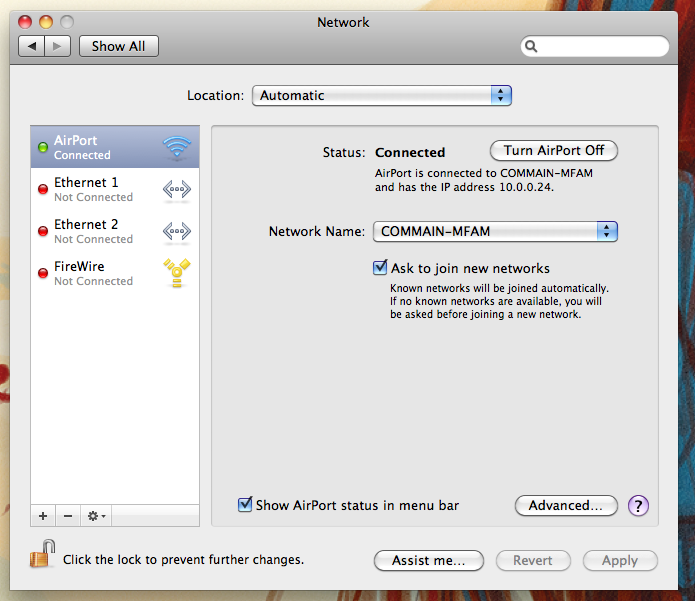Focus the System Preferences search field
Image resolution: width=695 pixels, height=601 pixels.
595,46
